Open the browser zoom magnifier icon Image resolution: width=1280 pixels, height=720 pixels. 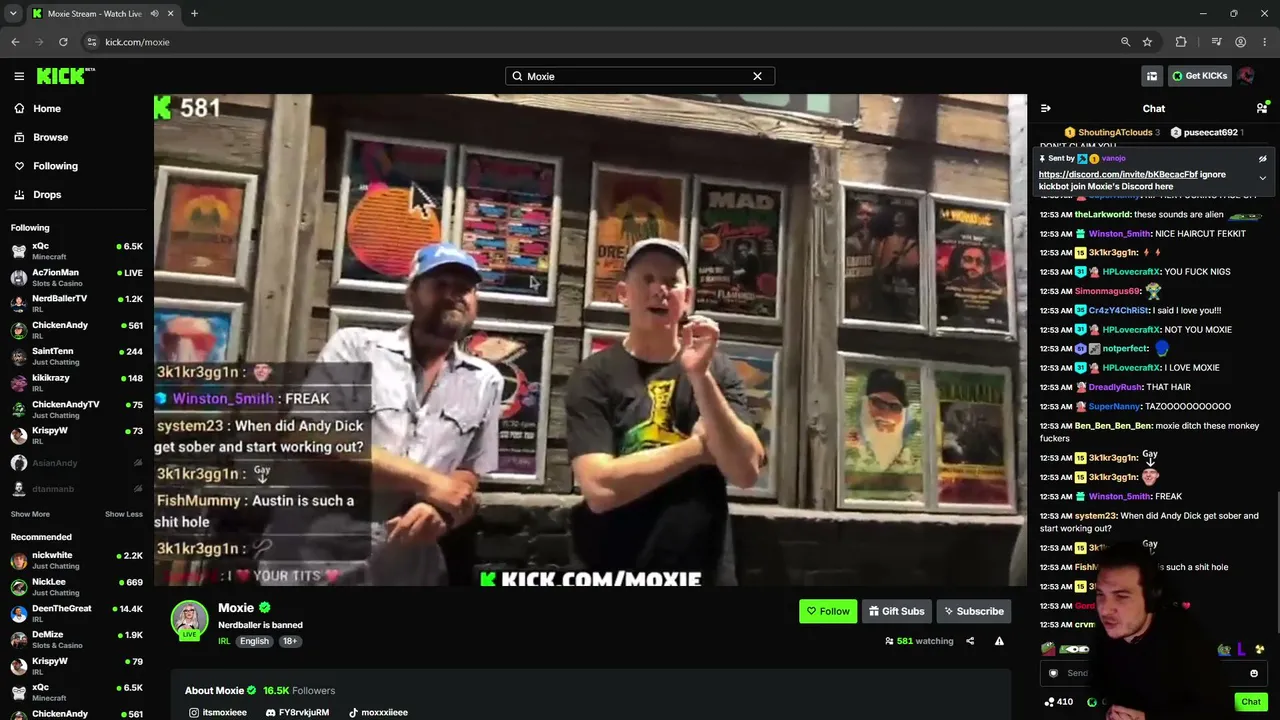coord(1125,42)
